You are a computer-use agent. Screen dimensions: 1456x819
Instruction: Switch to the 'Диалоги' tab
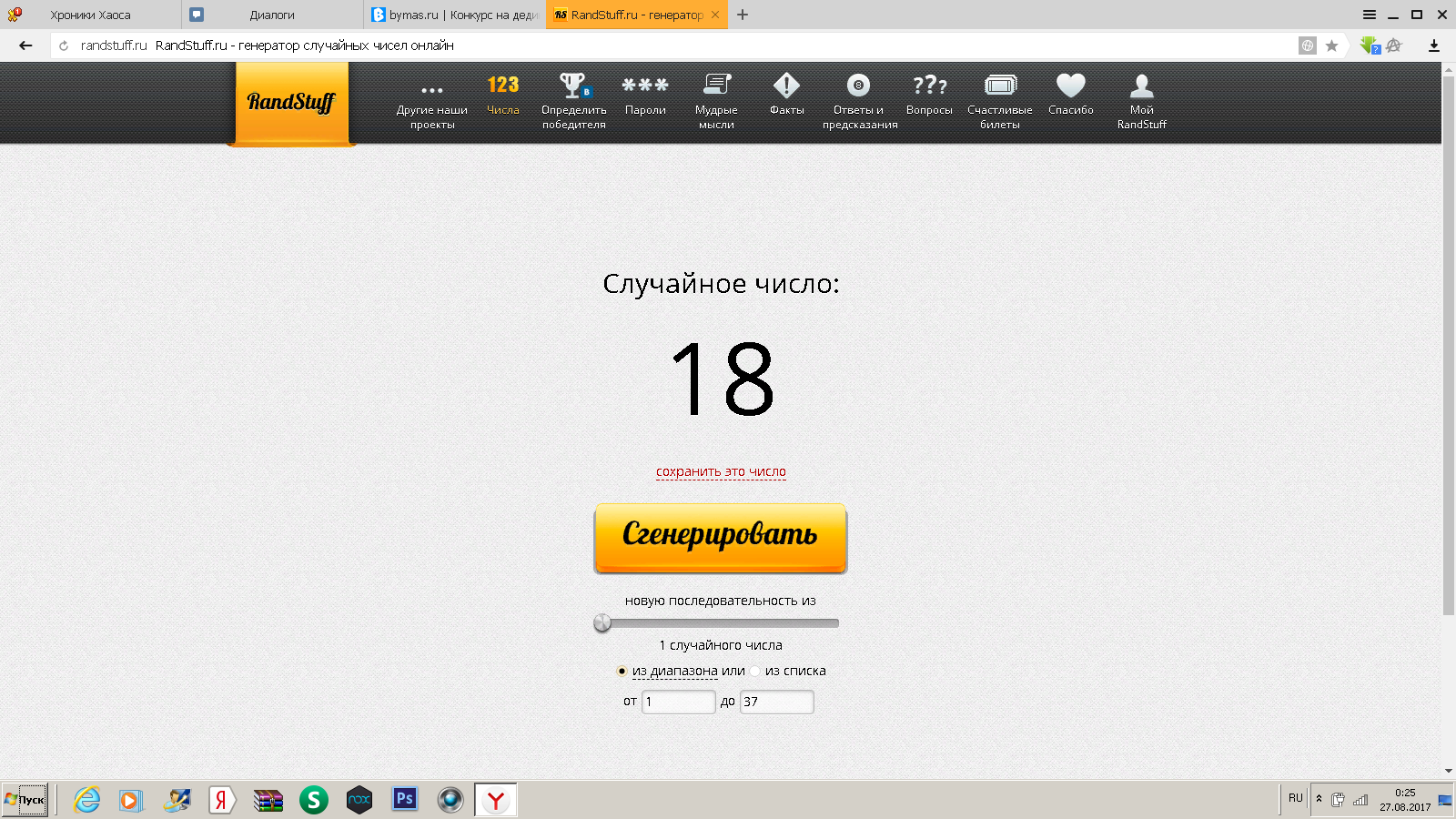click(272, 15)
